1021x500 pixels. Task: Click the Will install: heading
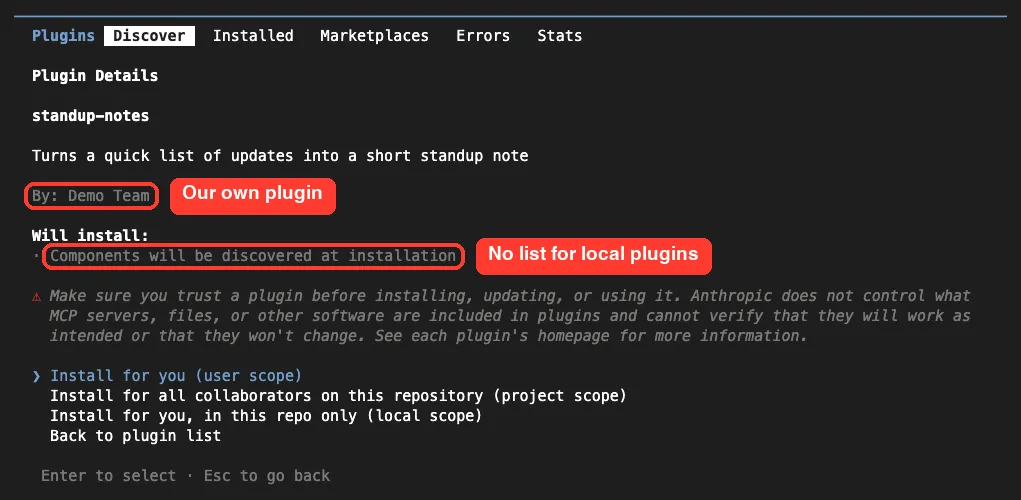[x=91, y=236]
